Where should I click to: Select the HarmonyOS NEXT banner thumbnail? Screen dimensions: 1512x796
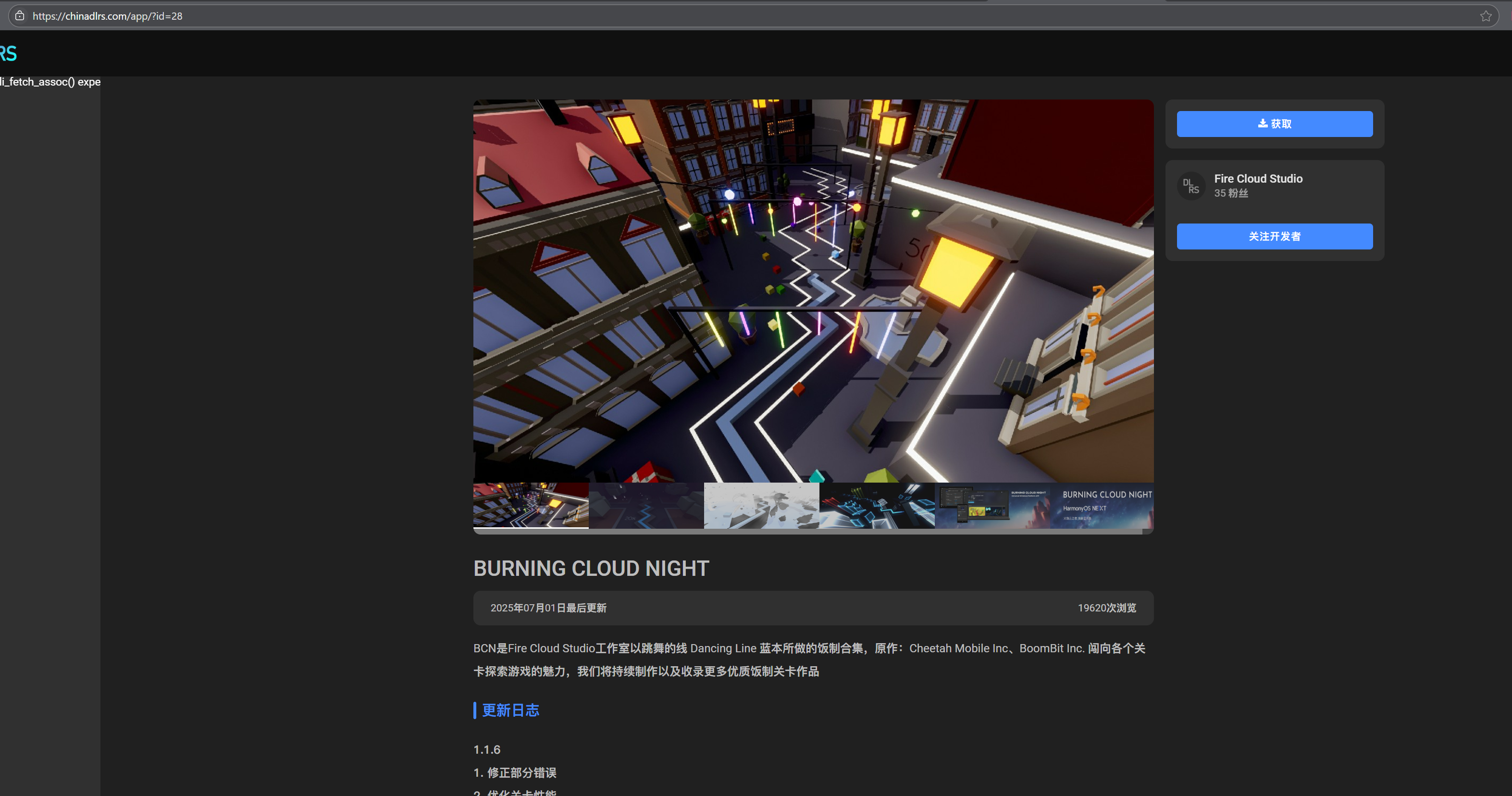tap(1102, 505)
